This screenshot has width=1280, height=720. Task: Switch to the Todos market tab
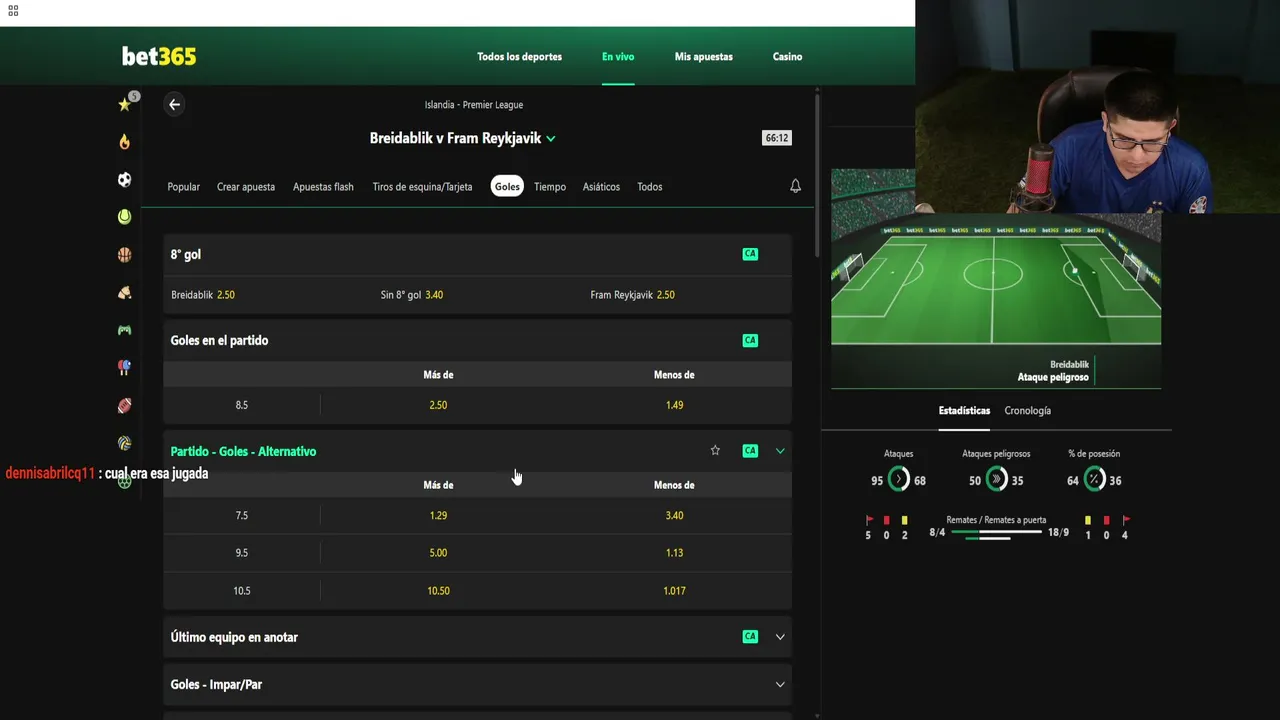(650, 187)
